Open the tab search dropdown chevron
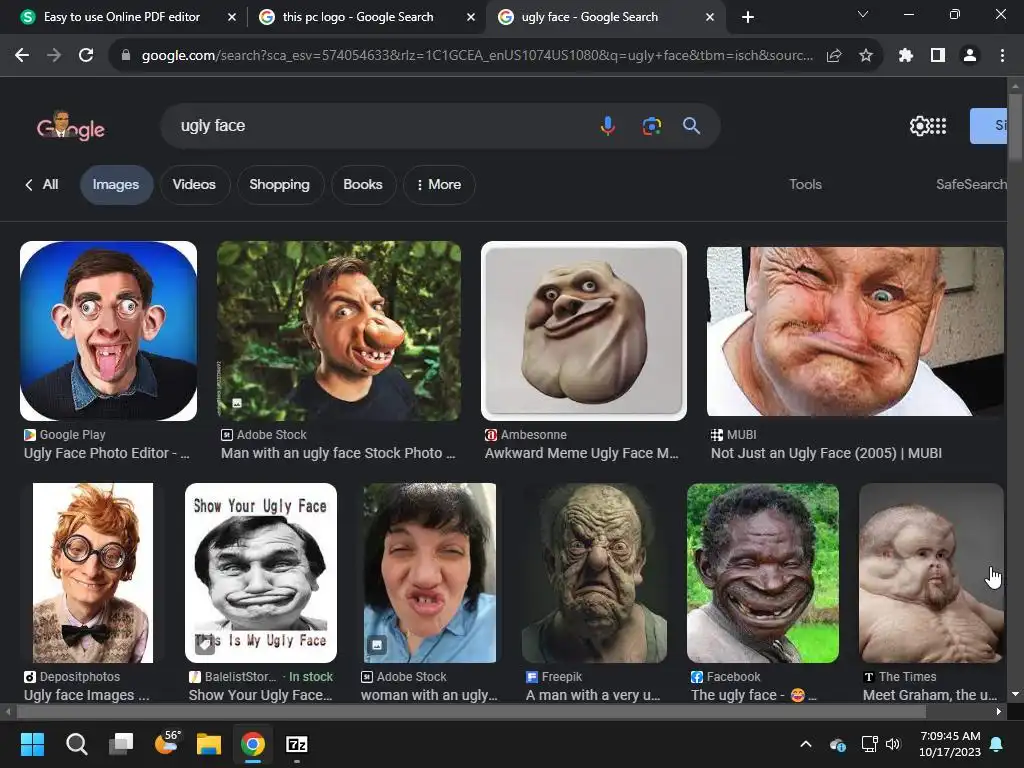 pyautogui.click(x=863, y=14)
